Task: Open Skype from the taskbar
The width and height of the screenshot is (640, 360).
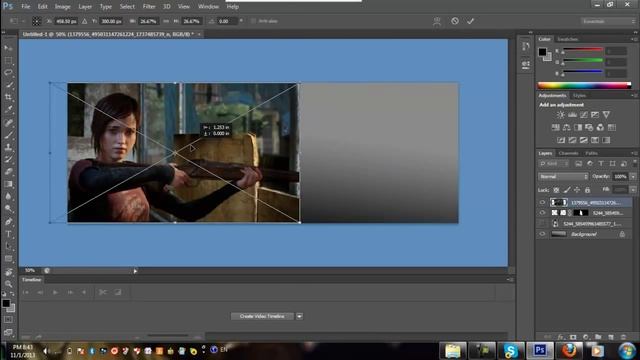Action: coord(511,351)
